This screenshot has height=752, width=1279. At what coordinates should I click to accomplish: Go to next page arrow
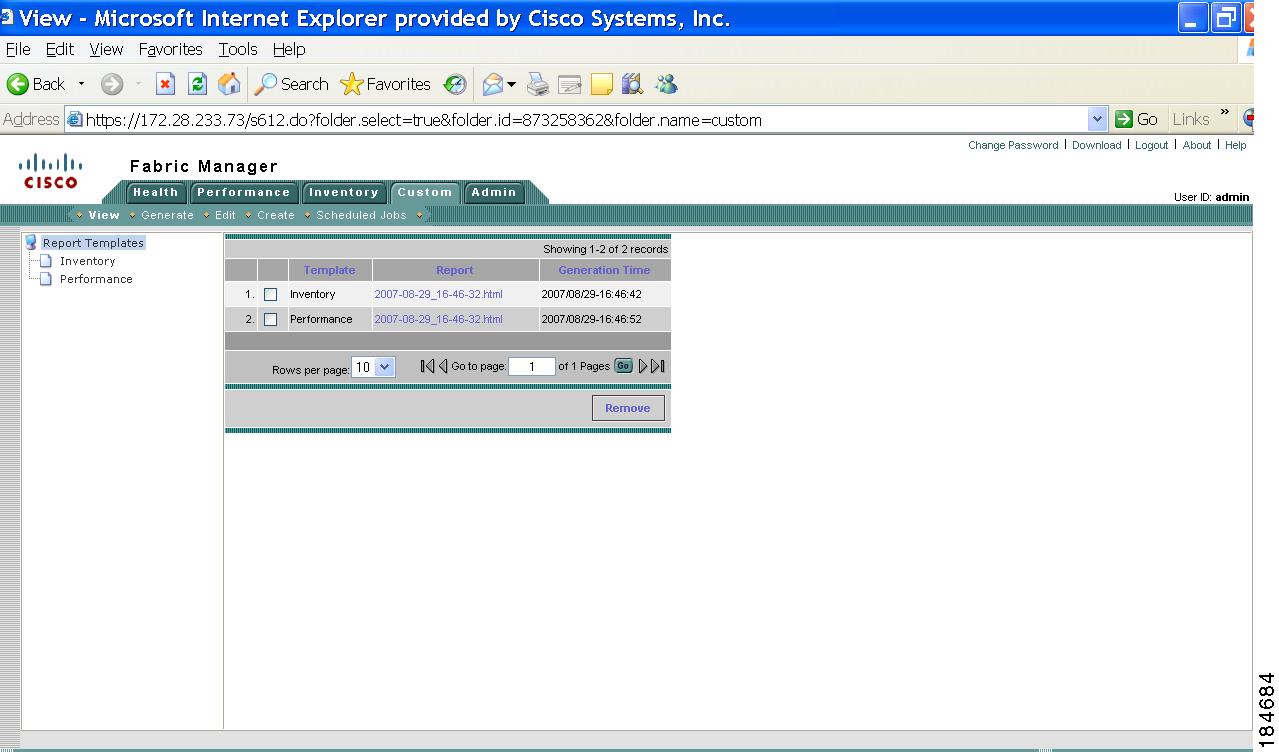pyautogui.click(x=643, y=366)
